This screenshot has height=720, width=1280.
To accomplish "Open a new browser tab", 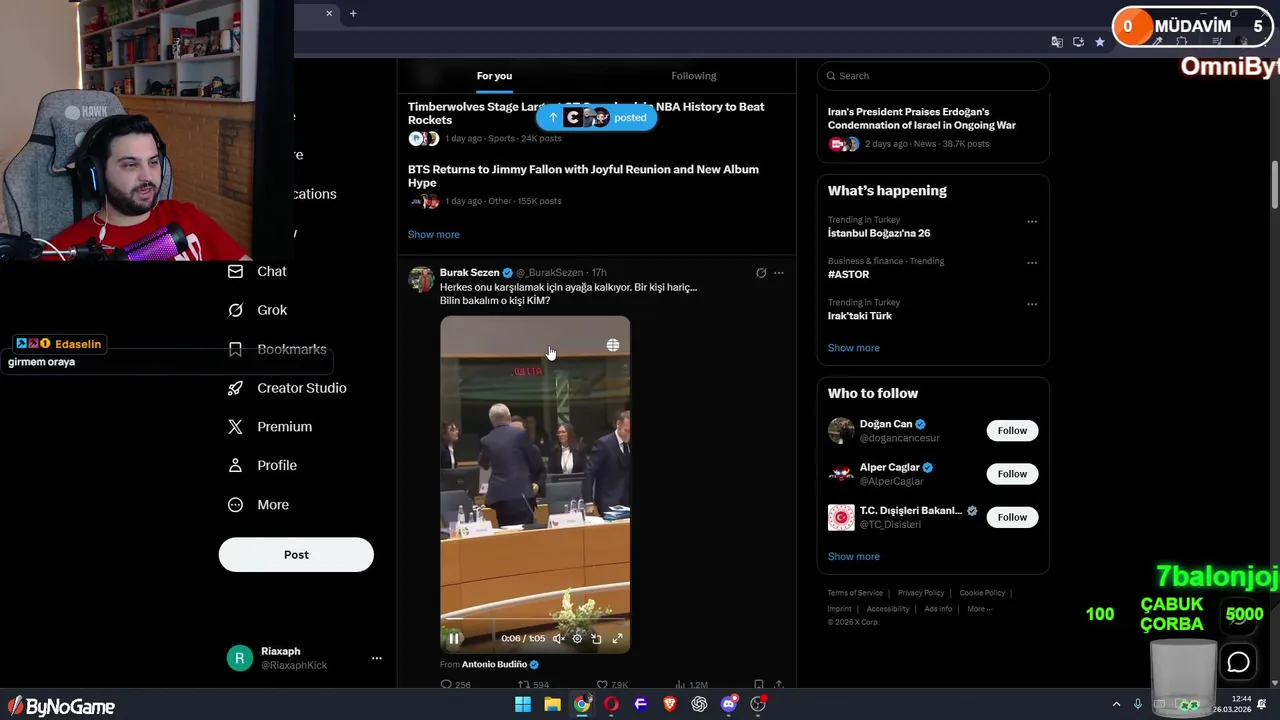I will pyautogui.click(x=353, y=13).
